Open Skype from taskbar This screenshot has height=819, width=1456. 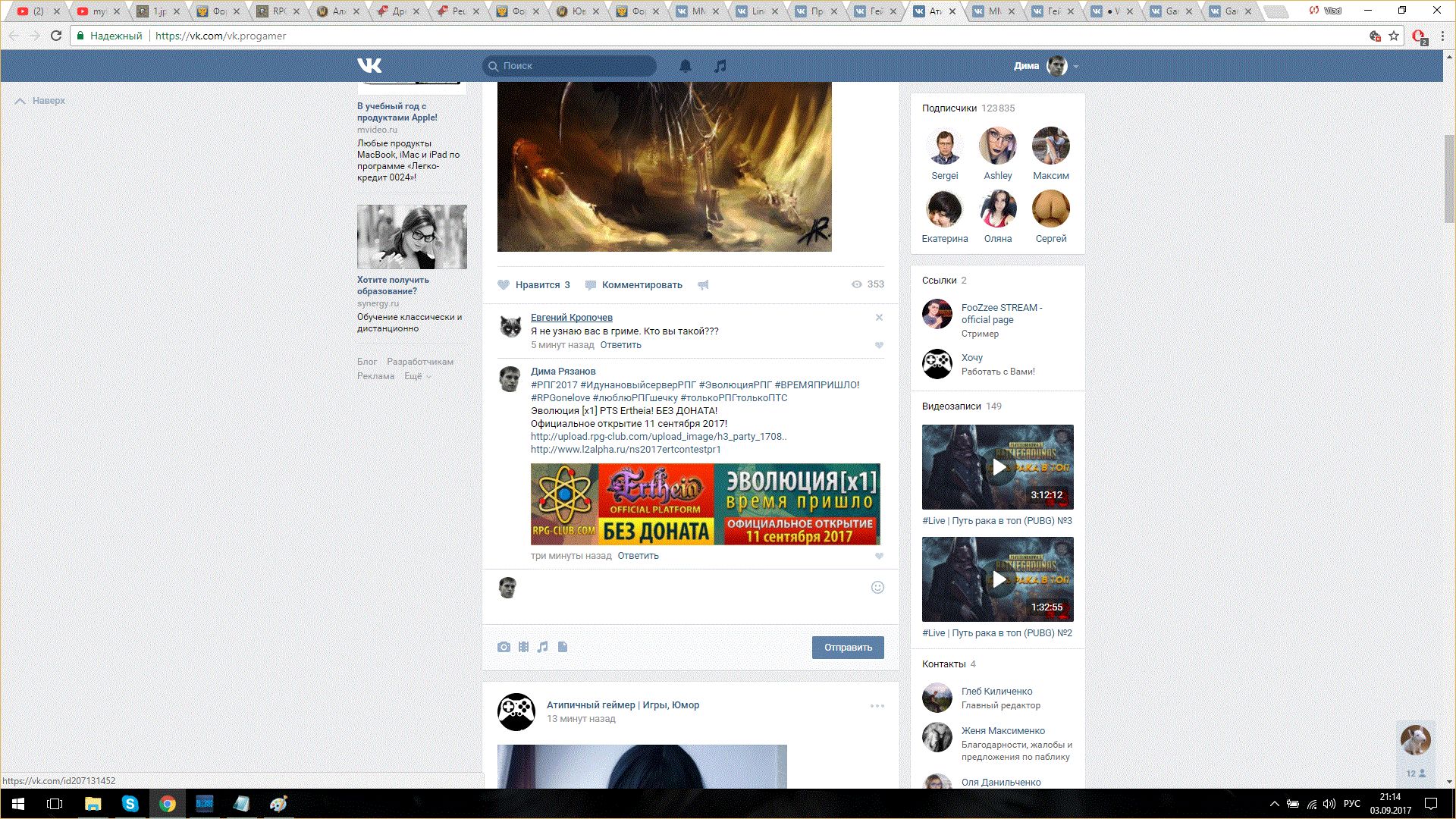click(130, 804)
